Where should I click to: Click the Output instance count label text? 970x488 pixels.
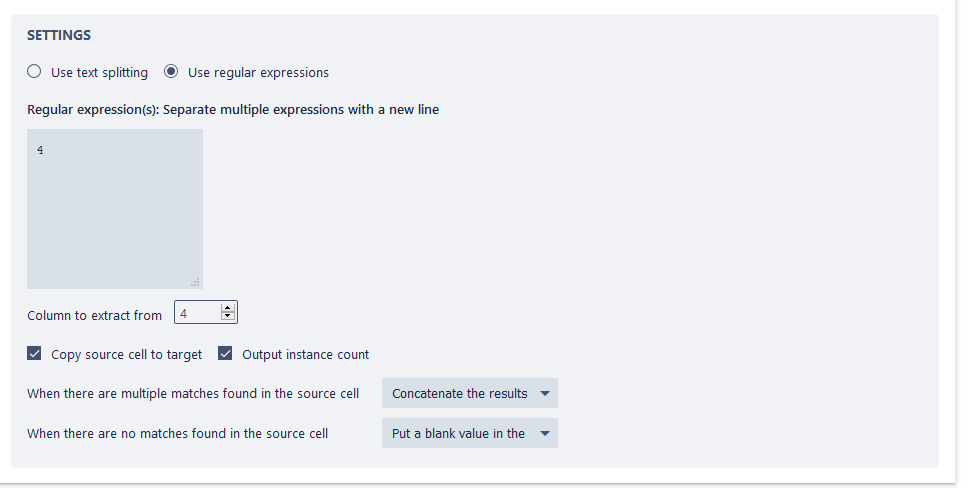pyautogui.click(x=305, y=355)
